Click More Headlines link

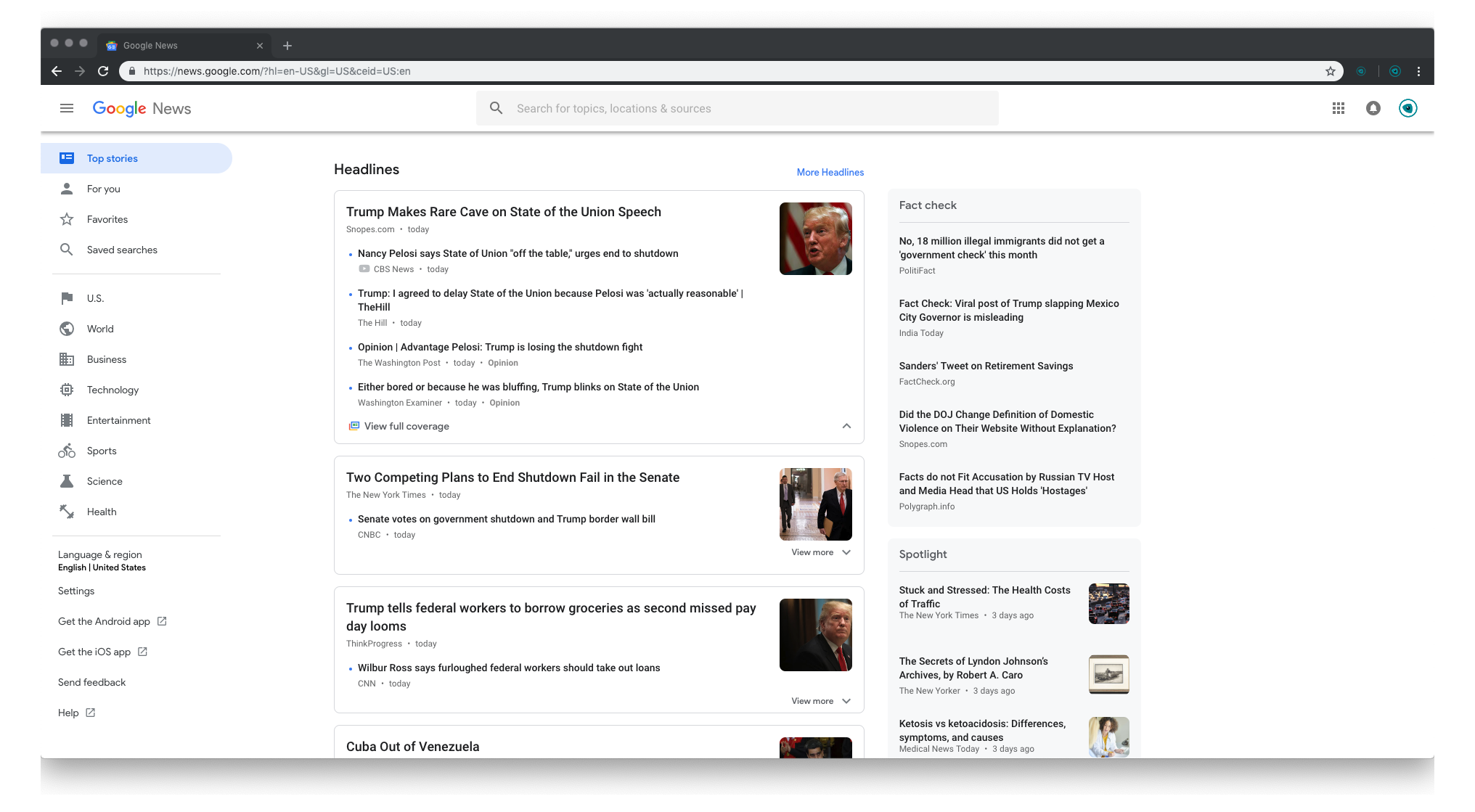[830, 172]
